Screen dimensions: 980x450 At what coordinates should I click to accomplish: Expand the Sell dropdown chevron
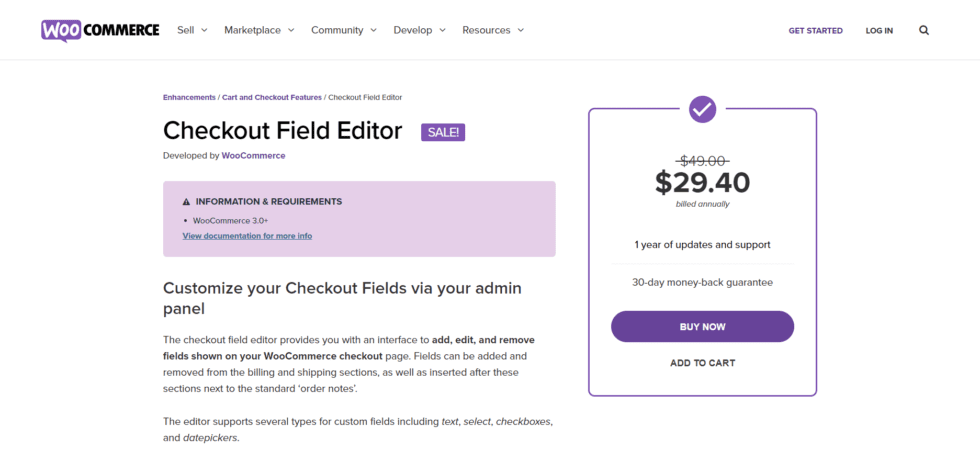pyautogui.click(x=204, y=30)
